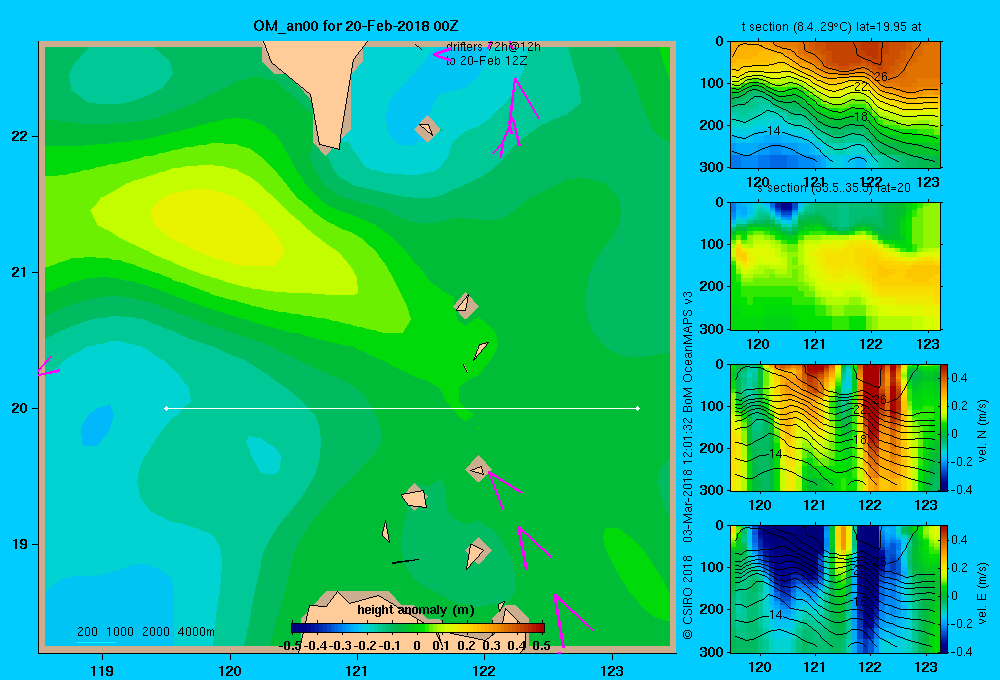Click the height anomaly color bar

click(418, 628)
